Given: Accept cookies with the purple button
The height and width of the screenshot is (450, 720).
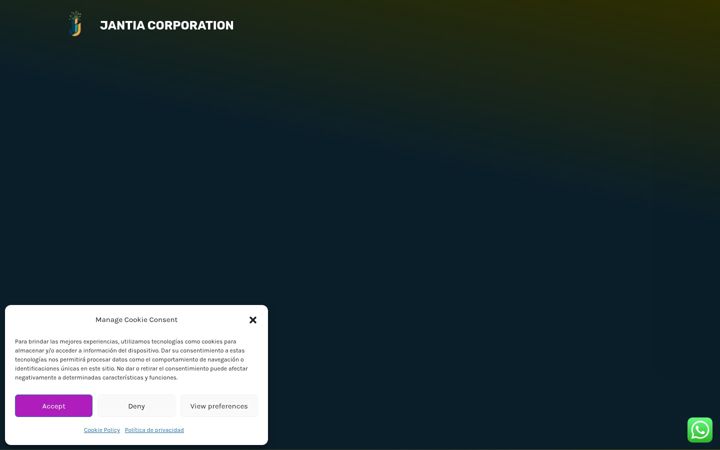Looking at the screenshot, I should click(54, 406).
